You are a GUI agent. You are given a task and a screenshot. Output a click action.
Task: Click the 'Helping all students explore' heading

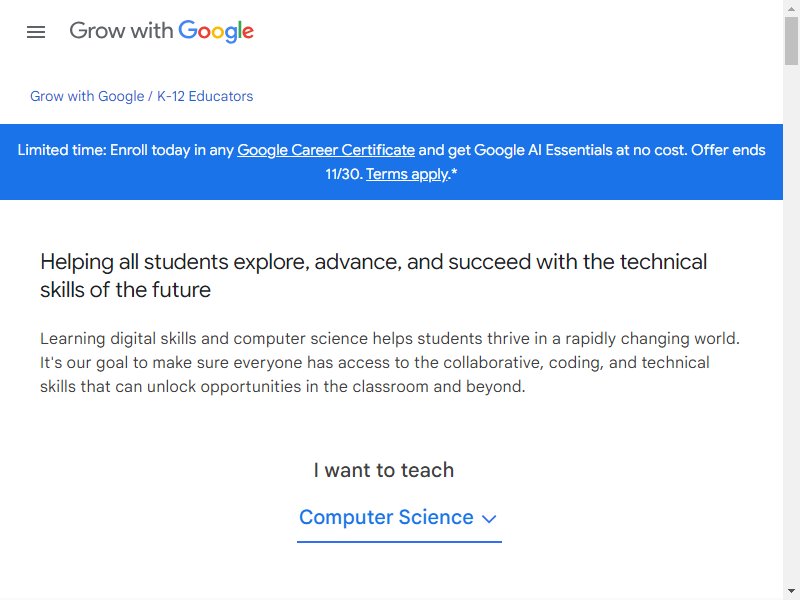pyautogui.click(x=373, y=276)
